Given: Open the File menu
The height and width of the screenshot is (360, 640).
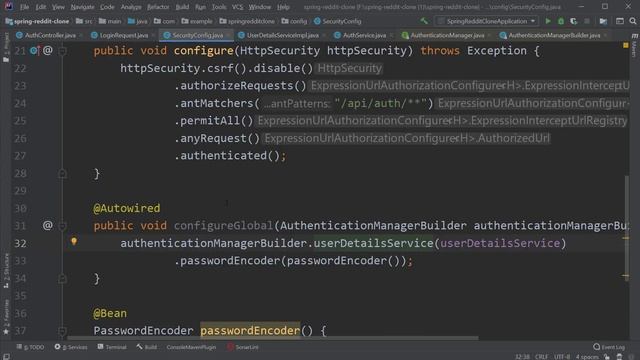Looking at the screenshot, I should tap(24, 7).
